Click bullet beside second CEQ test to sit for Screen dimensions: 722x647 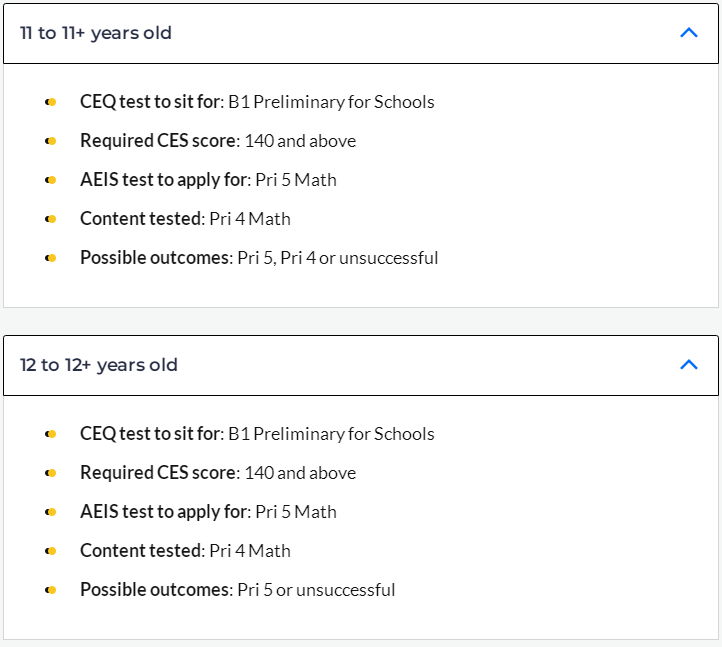coord(51,434)
